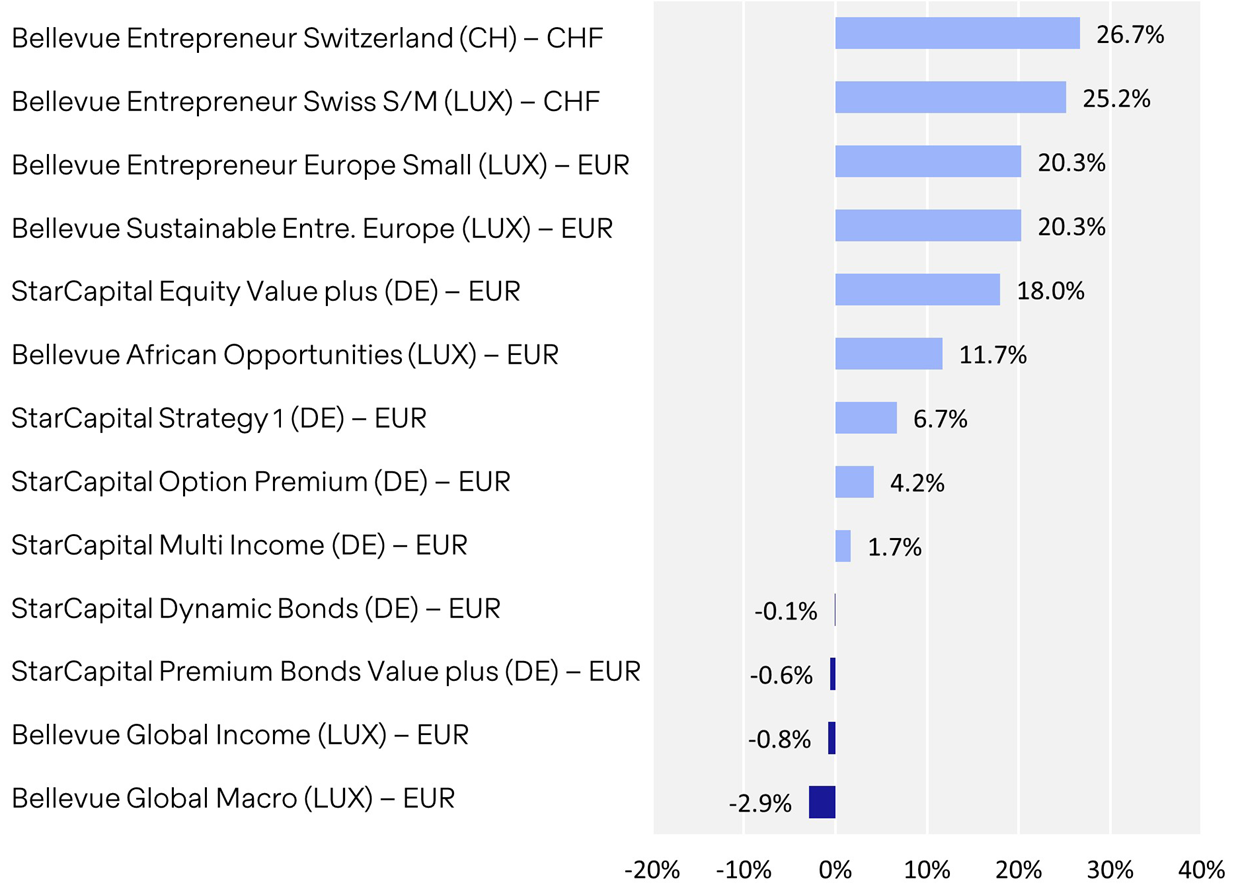The image size is (1240, 895).
Task: Select the dark -2.9% Global Macro bar
Action: tap(822, 802)
